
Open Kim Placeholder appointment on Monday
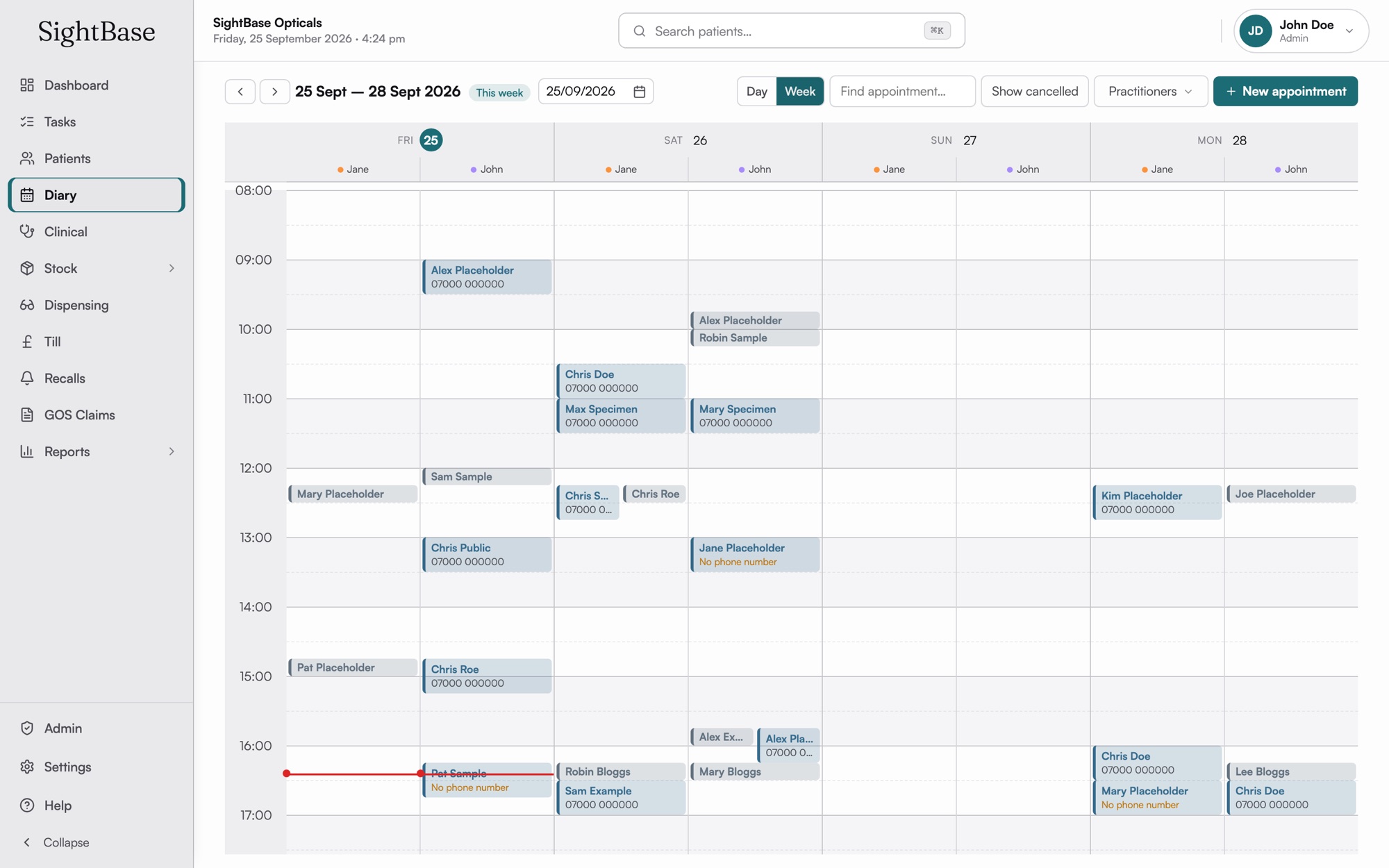point(1157,503)
